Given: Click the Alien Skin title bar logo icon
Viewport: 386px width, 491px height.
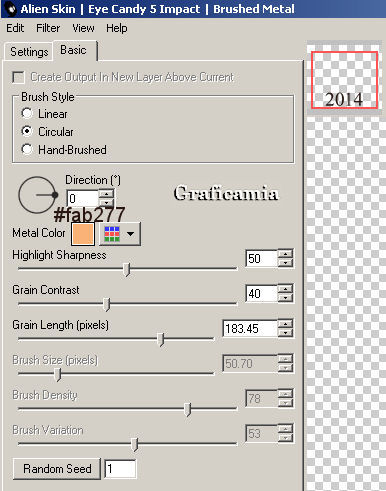Looking at the screenshot, I should tap(11, 9).
